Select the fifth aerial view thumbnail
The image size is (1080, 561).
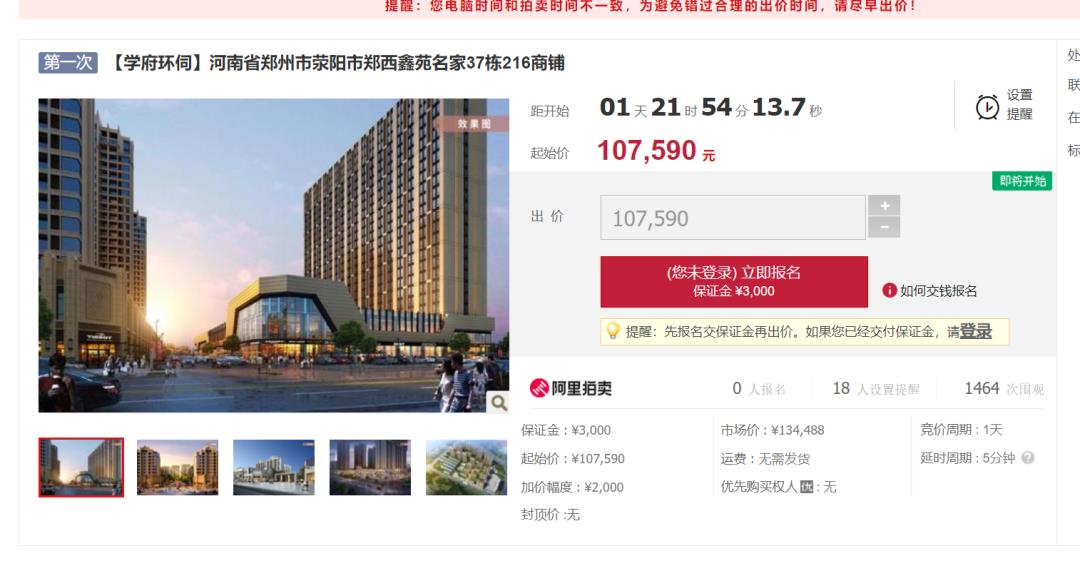pos(466,467)
